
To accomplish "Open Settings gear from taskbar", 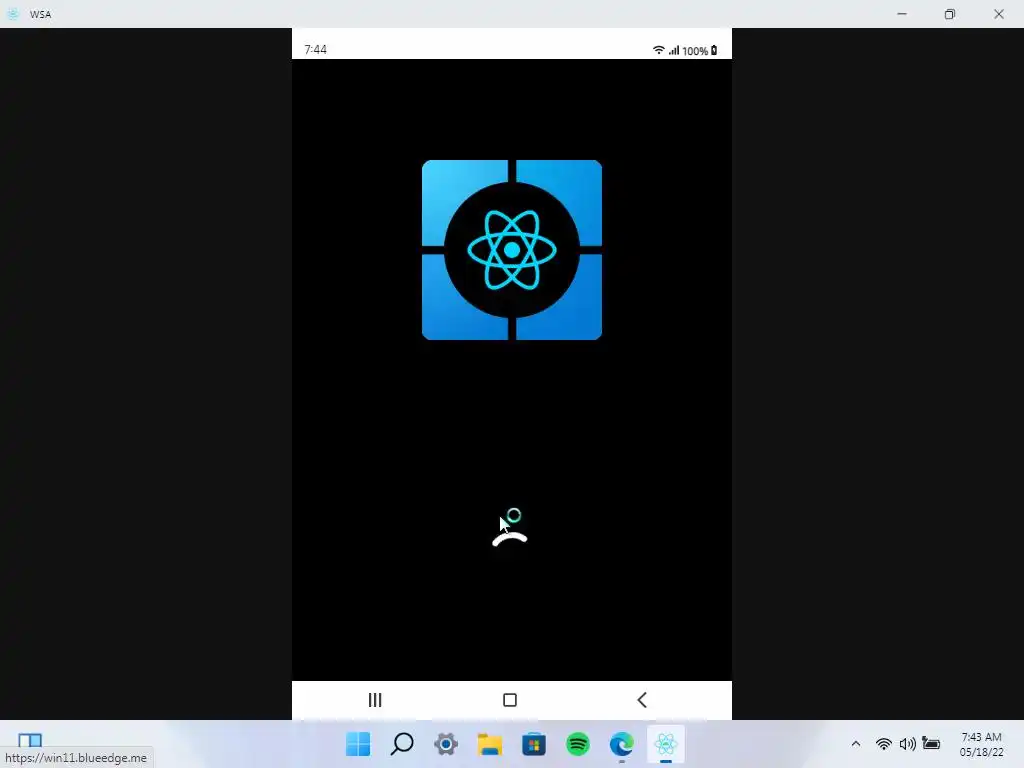I will coord(446,744).
